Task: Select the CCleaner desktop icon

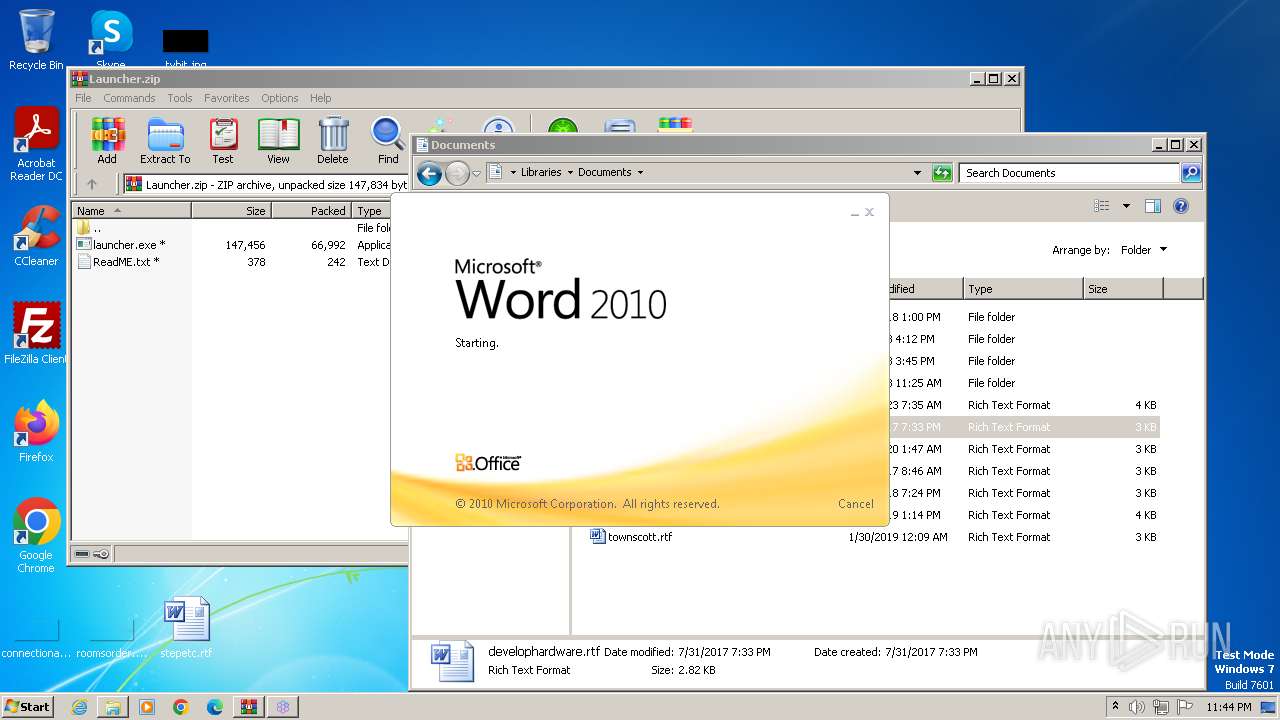Action: (x=36, y=236)
